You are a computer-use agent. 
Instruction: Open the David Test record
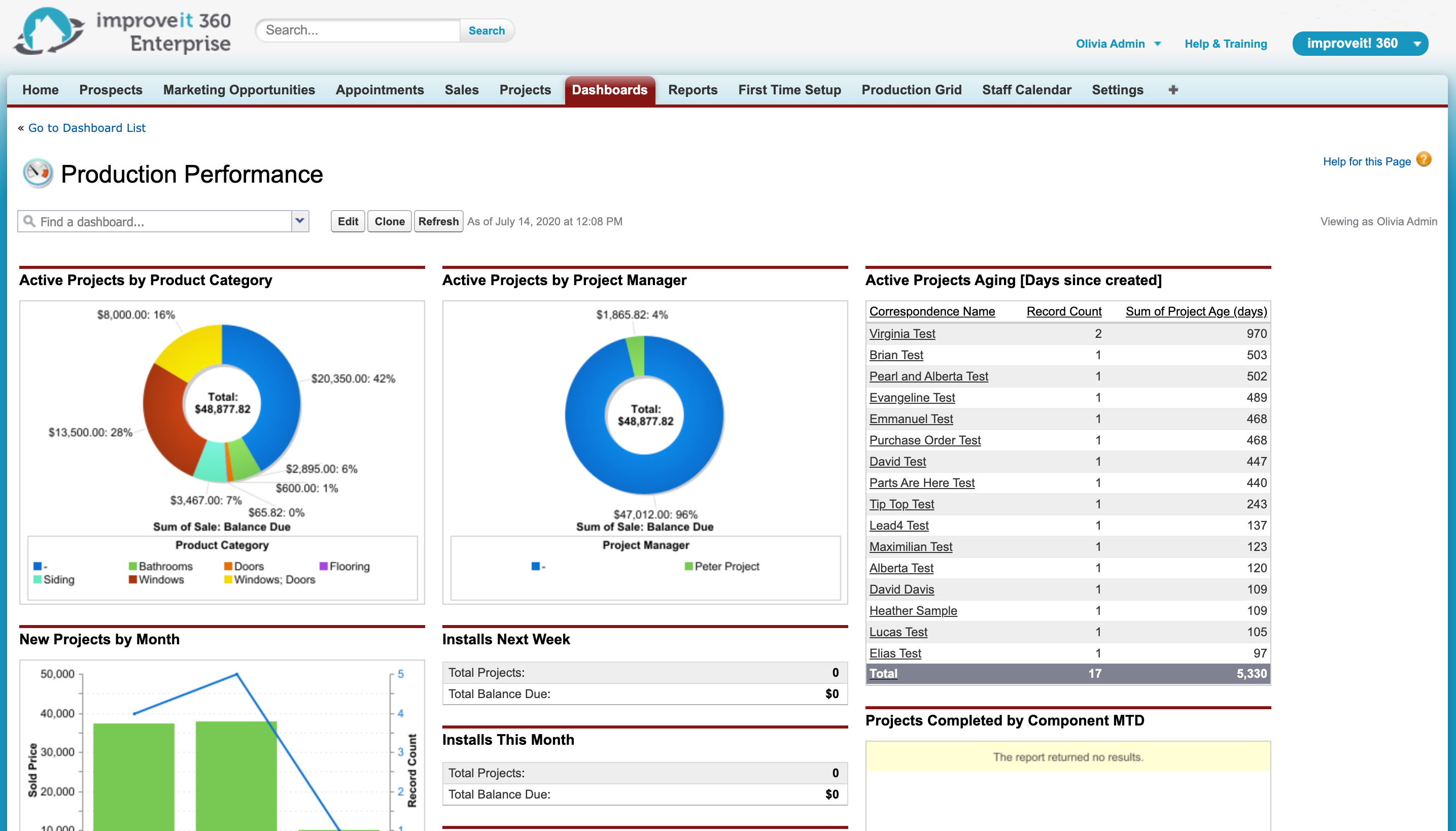(x=897, y=461)
